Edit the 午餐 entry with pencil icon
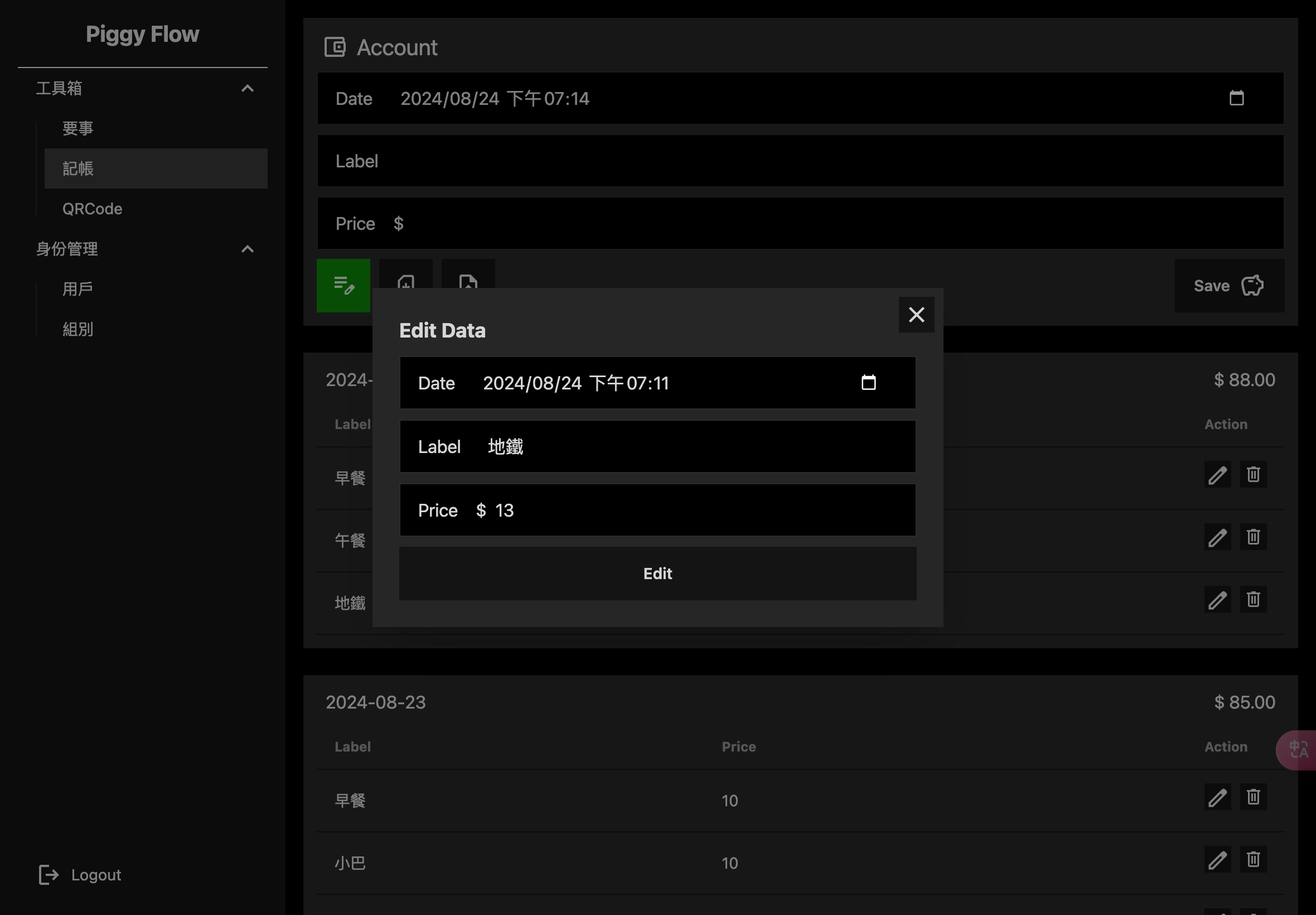This screenshot has height=915, width=1316. tap(1217, 537)
